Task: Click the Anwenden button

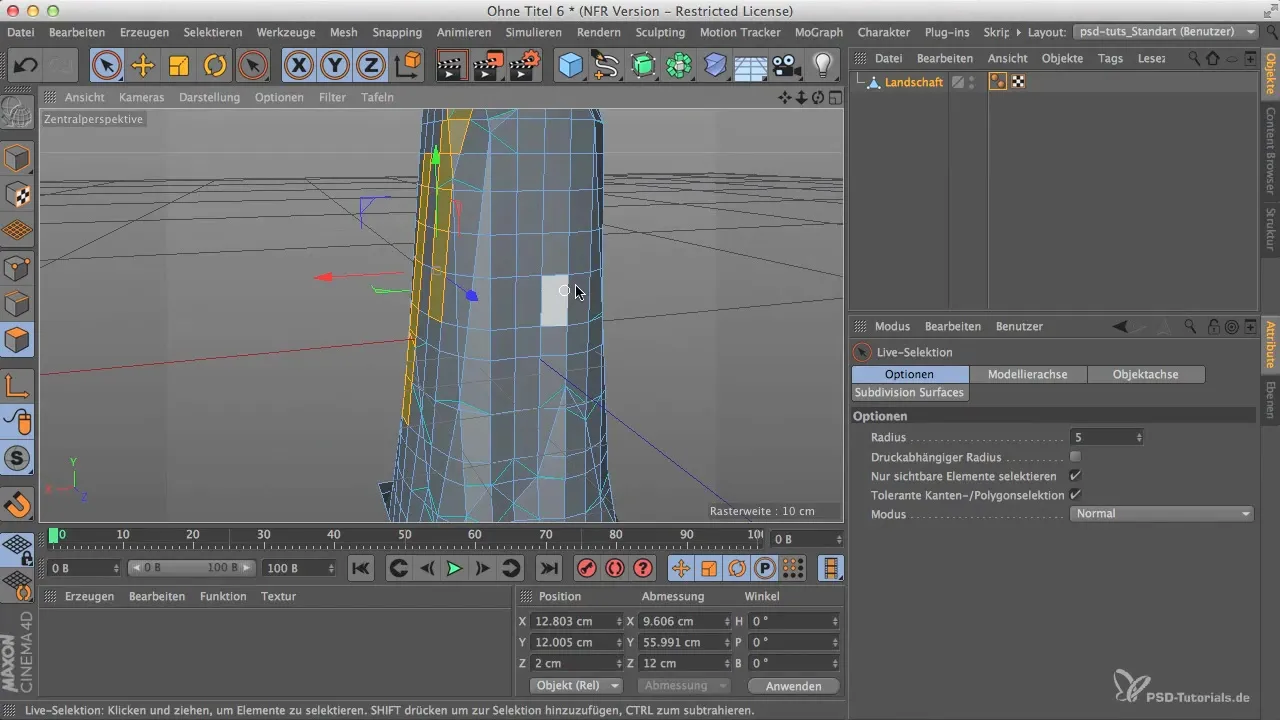Action: point(793,686)
